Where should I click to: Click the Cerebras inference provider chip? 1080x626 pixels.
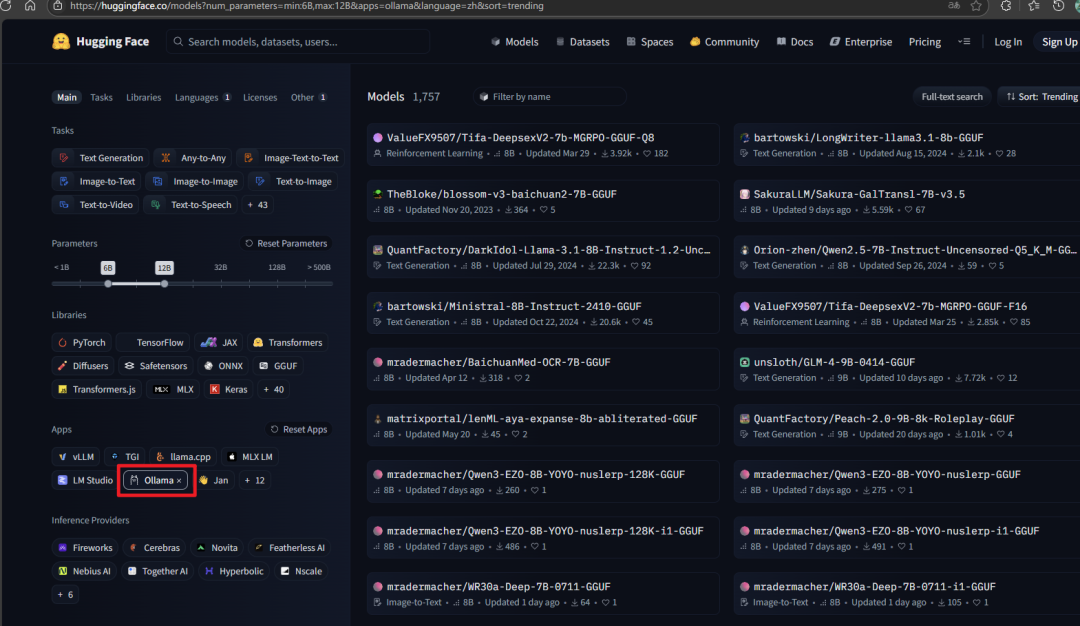[x=154, y=547]
